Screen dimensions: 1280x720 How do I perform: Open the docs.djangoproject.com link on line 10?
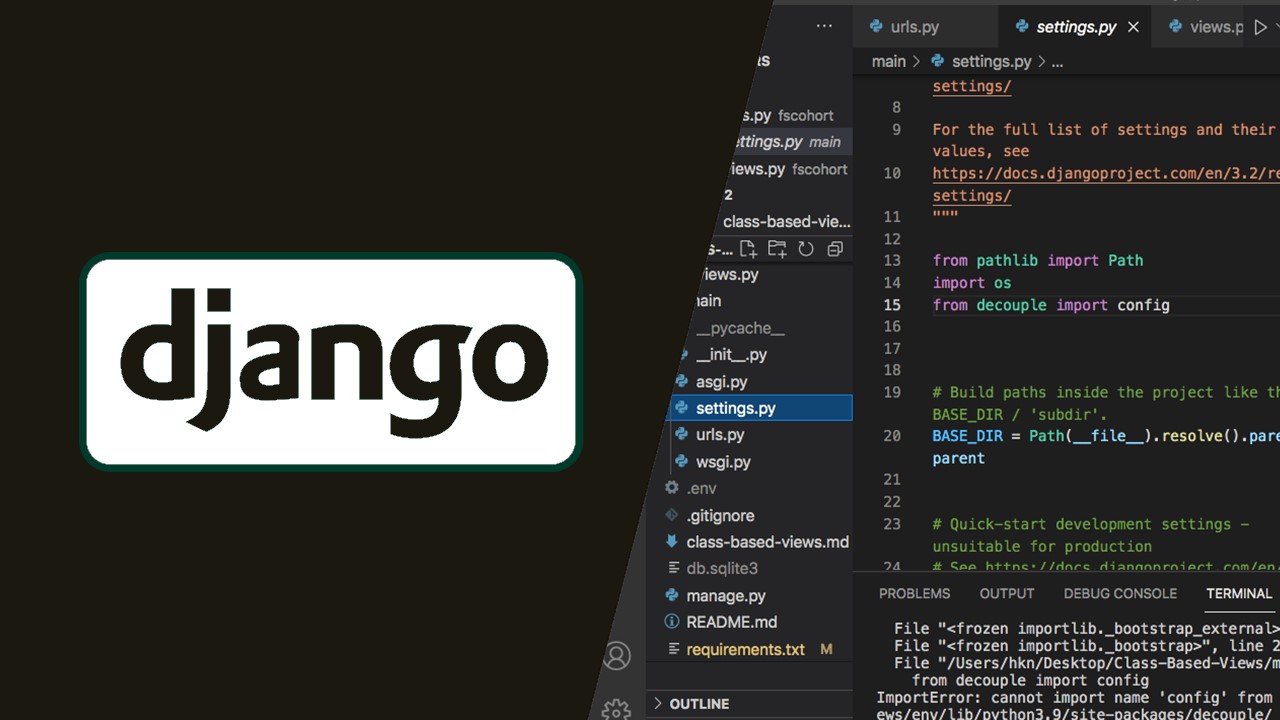1106,173
